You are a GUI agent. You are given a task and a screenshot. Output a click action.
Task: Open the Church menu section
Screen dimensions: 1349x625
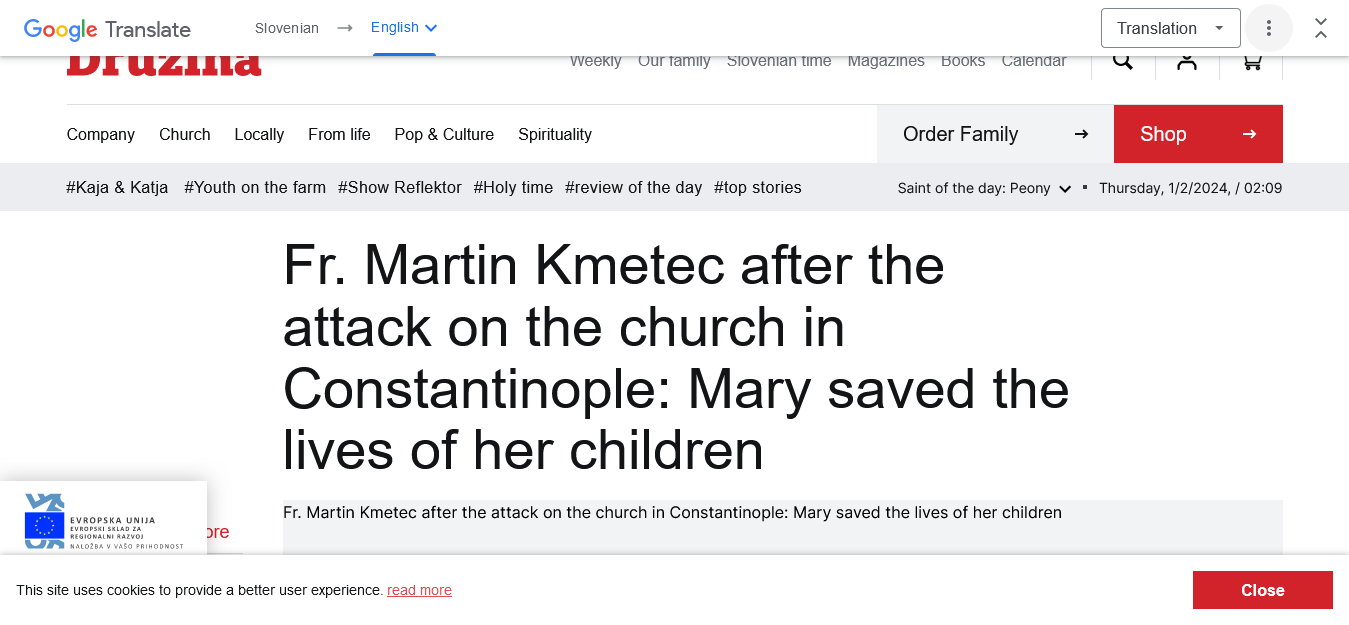click(x=185, y=134)
